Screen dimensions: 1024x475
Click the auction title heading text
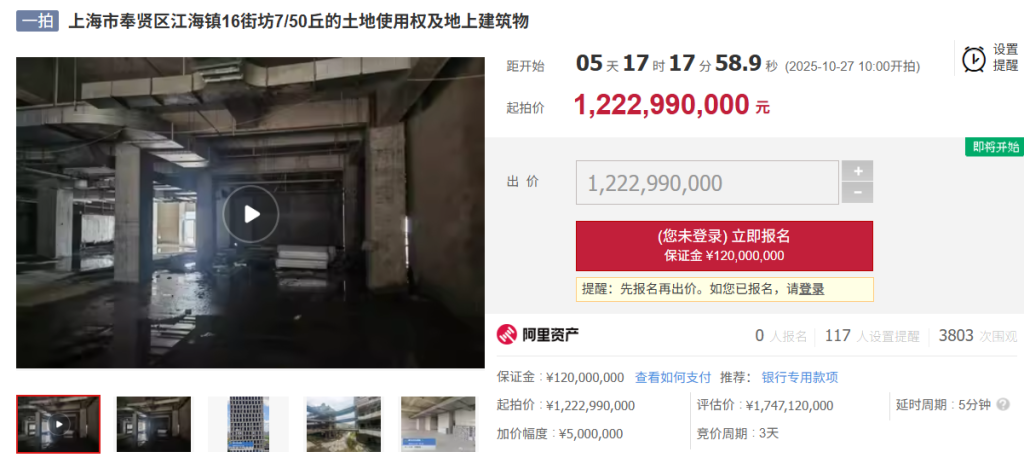click(x=298, y=22)
